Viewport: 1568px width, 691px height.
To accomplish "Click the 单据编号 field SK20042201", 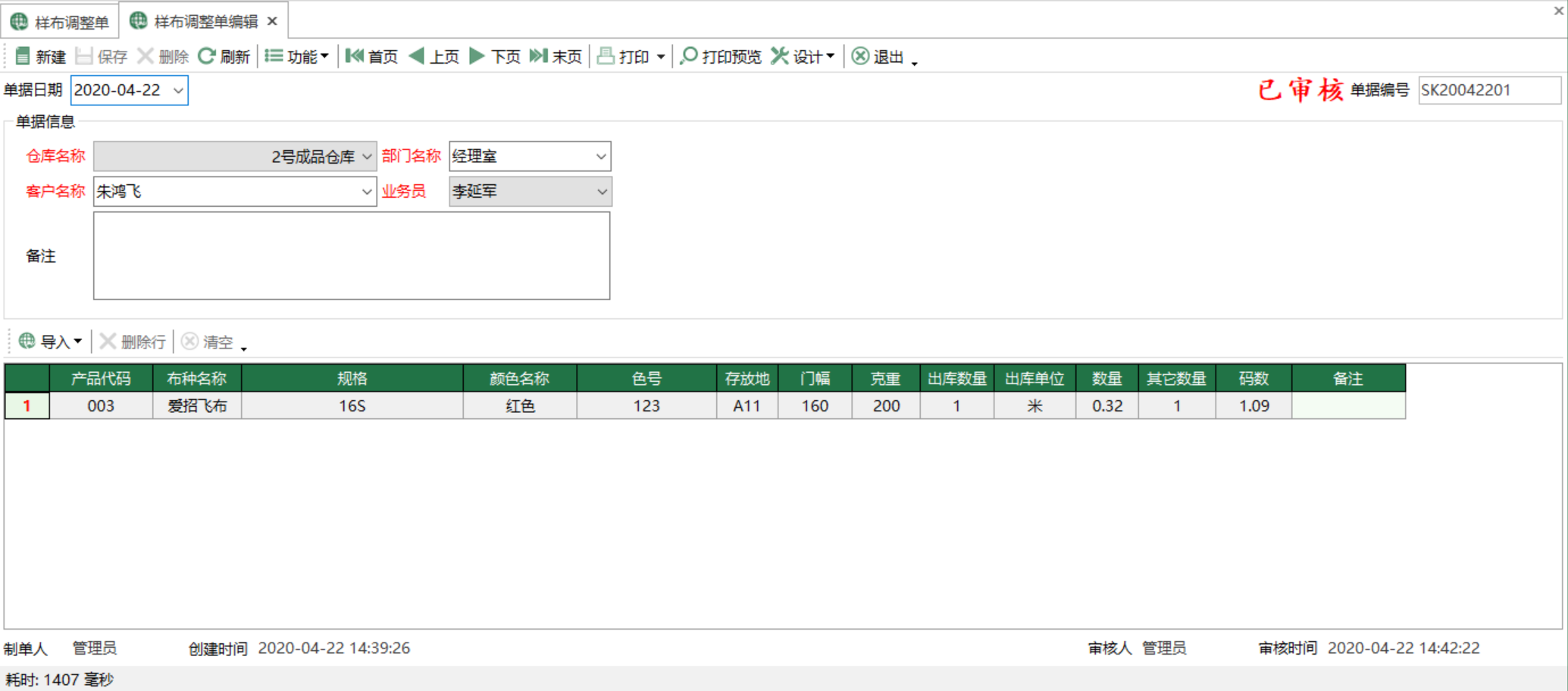I will click(x=1488, y=90).
